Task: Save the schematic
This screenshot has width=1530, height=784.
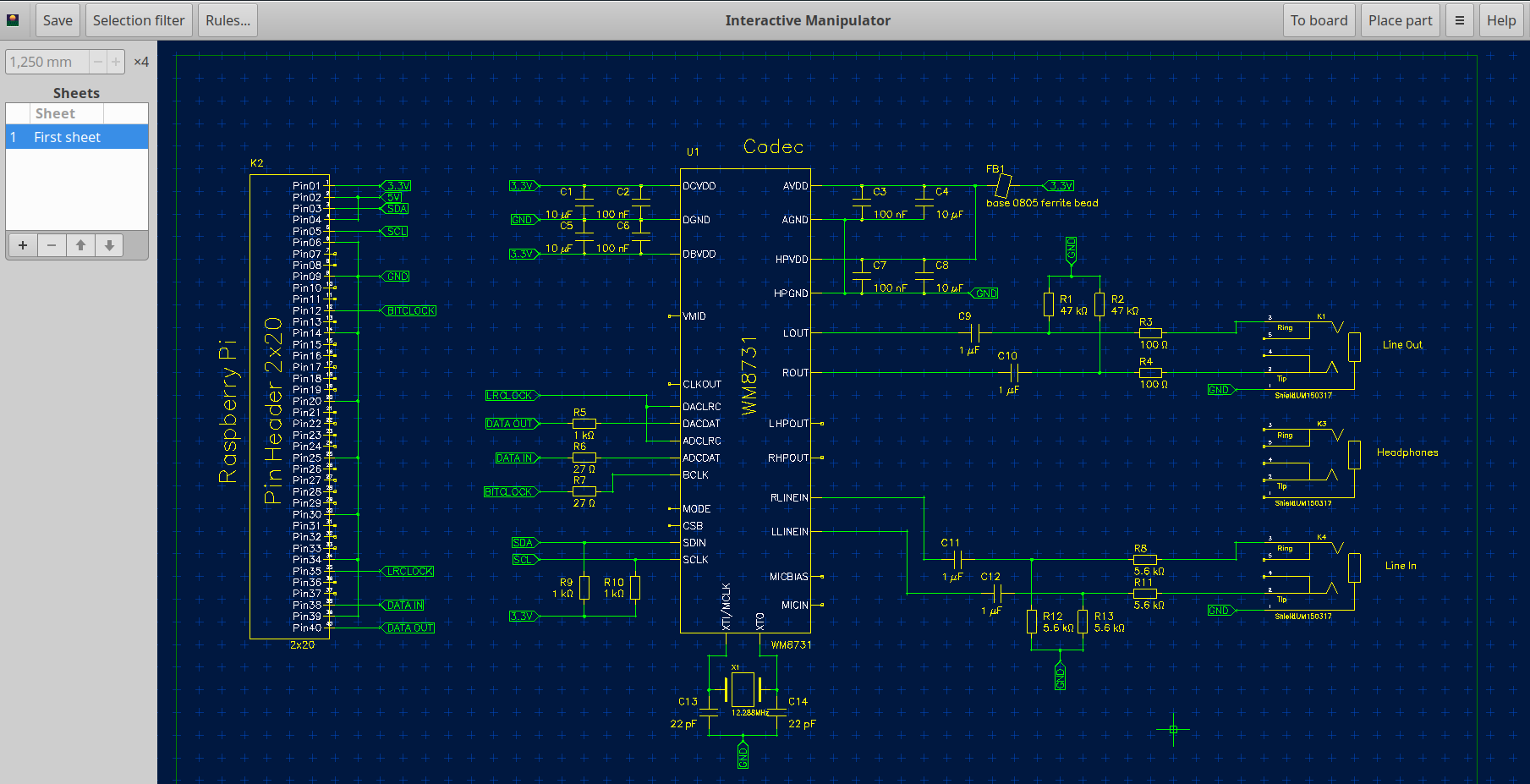Action: (58, 20)
